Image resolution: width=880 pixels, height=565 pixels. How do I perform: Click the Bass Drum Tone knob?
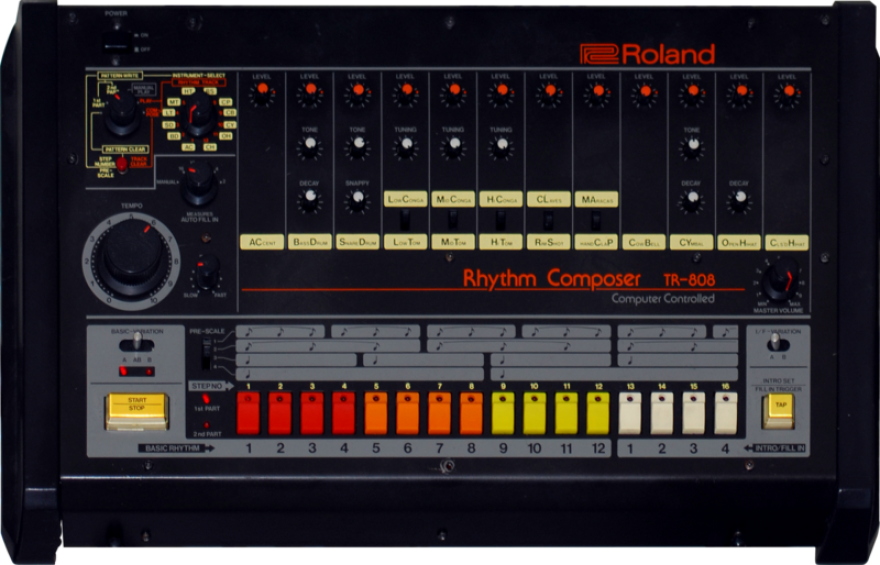tap(309, 147)
